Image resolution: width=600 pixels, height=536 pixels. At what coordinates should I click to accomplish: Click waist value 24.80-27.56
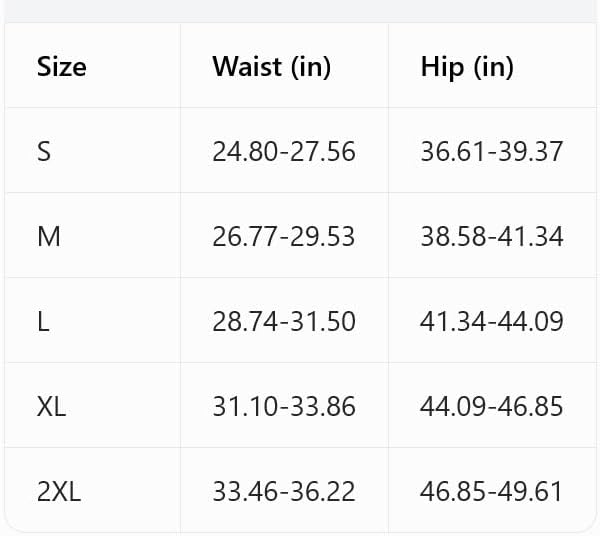pyautogui.click(x=284, y=151)
